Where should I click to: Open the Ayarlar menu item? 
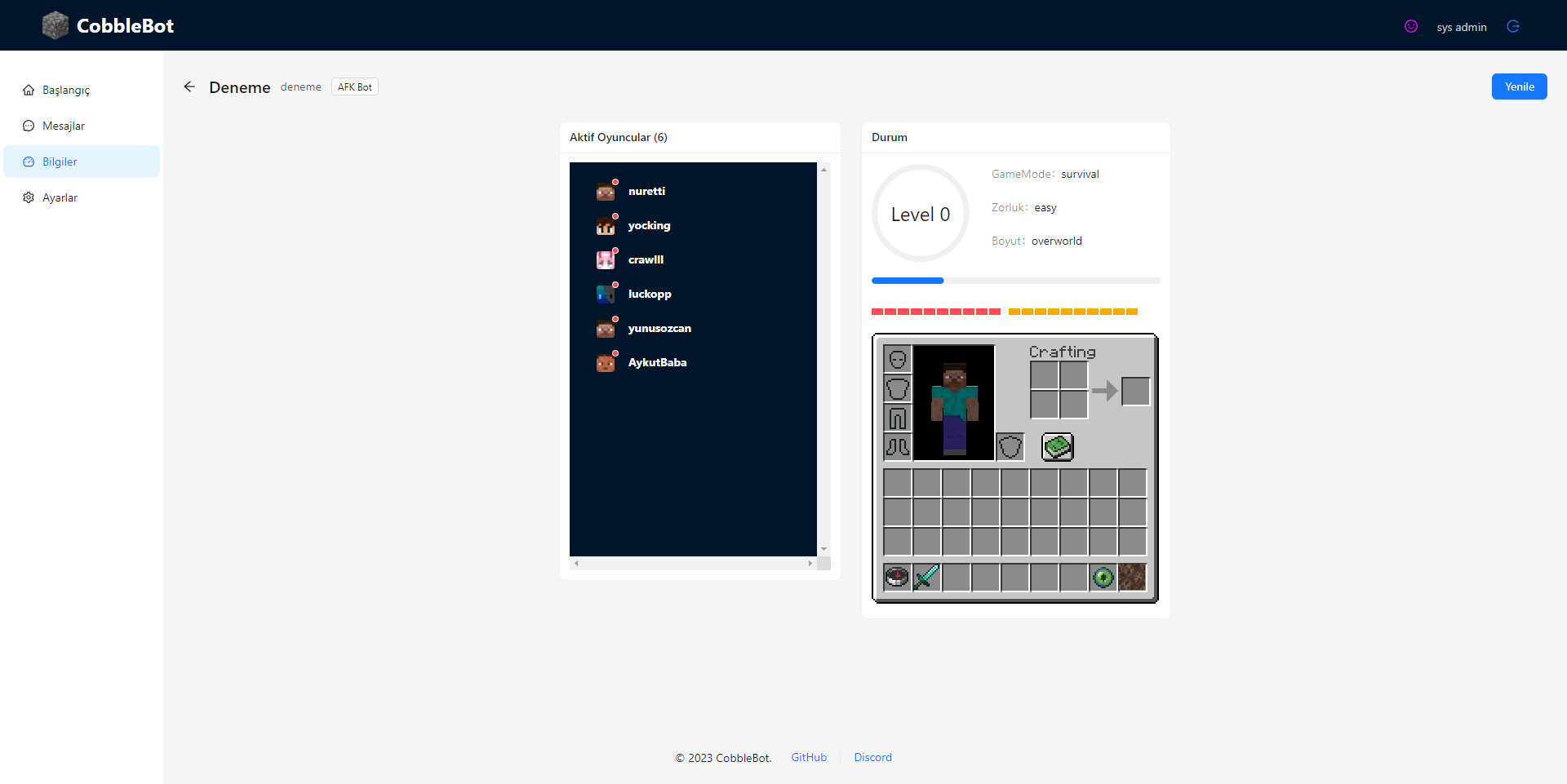coord(82,197)
